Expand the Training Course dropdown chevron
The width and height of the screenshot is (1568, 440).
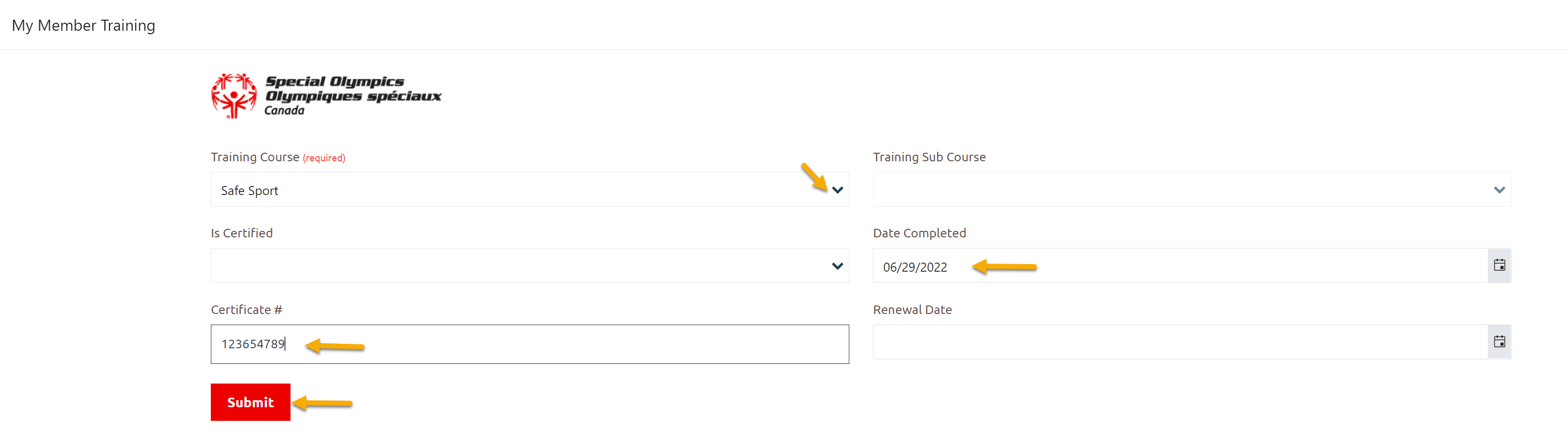pos(837,190)
